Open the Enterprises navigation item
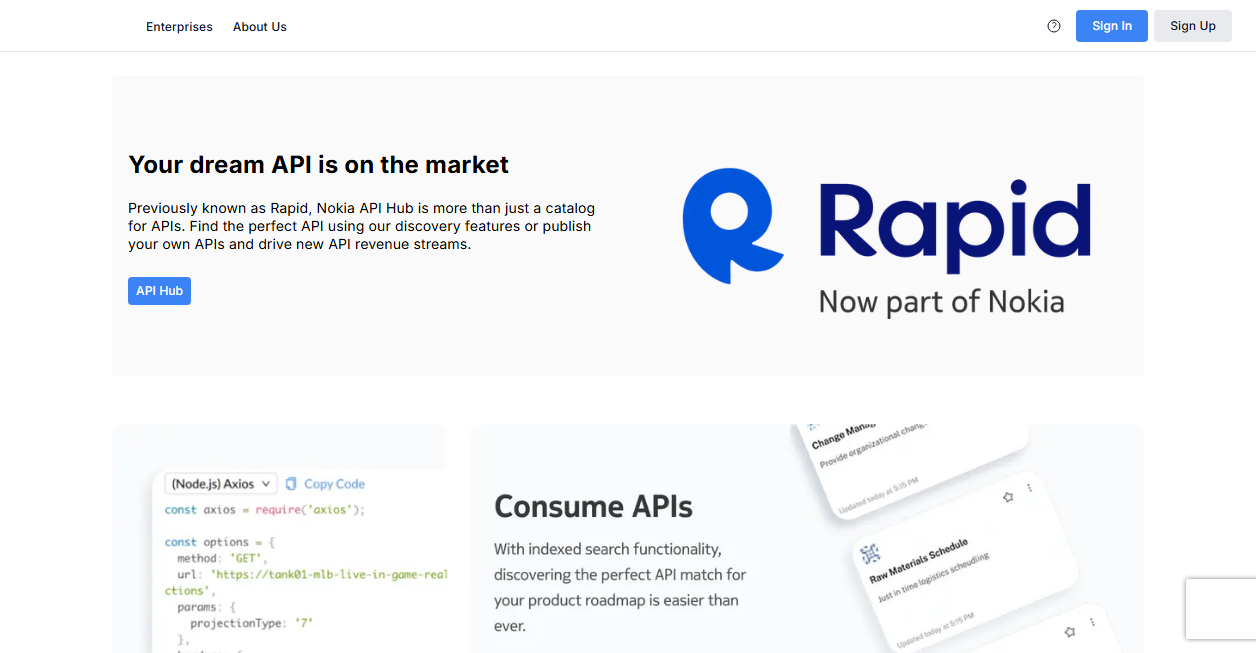Viewport: 1256px width, 653px height. (x=179, y=27)
